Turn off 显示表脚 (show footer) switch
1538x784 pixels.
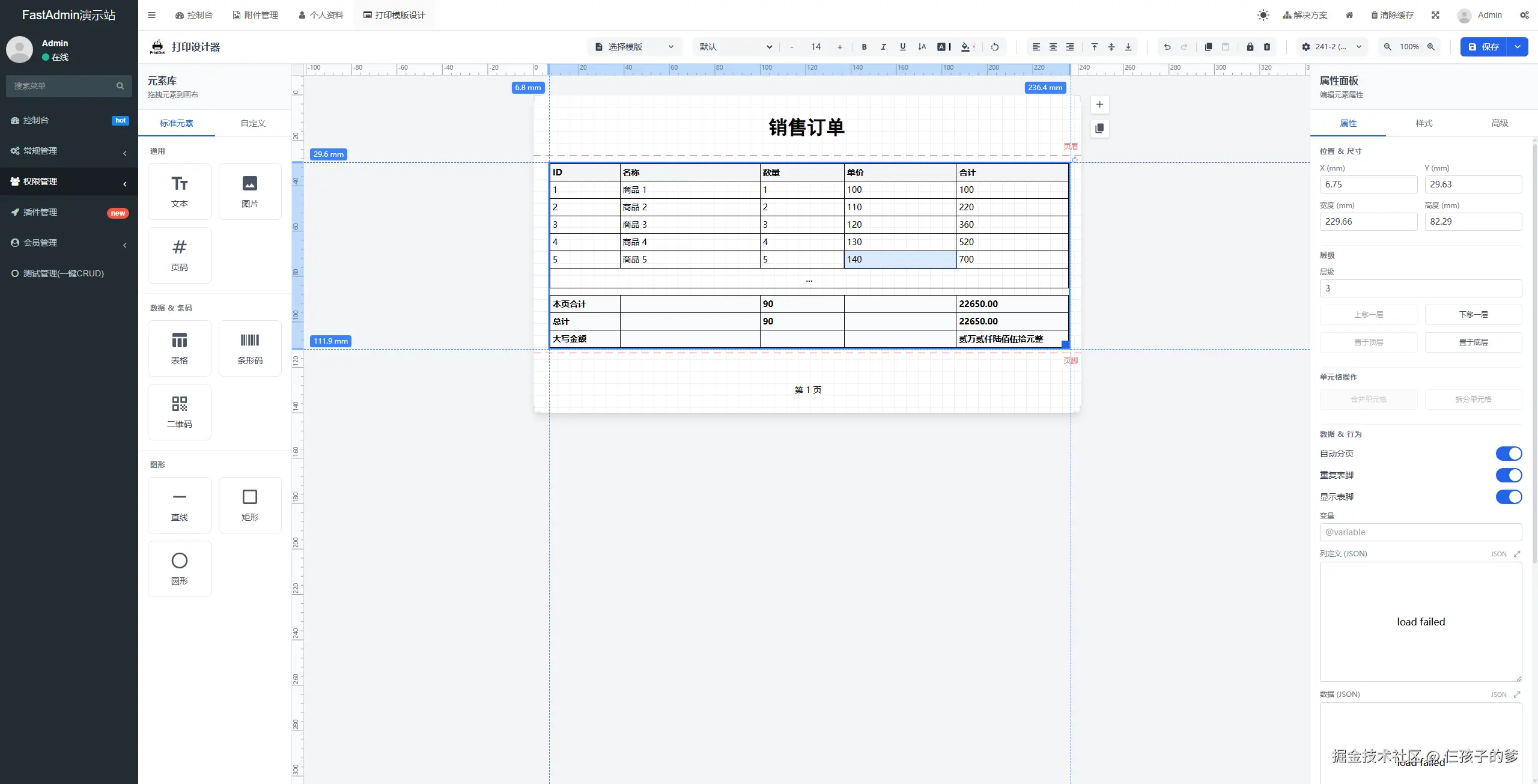(x=1509, y=497)
